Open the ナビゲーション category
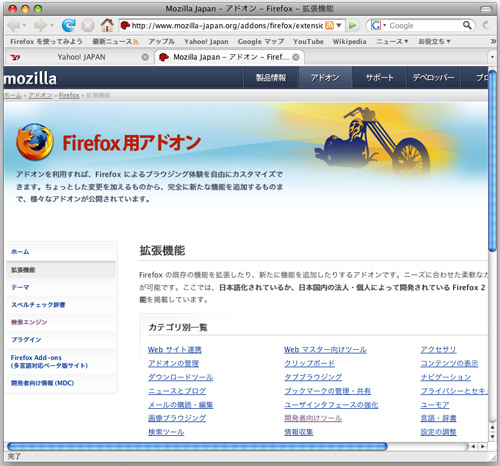This screenshot has height=466, width=500. click(x=446, y=377)
